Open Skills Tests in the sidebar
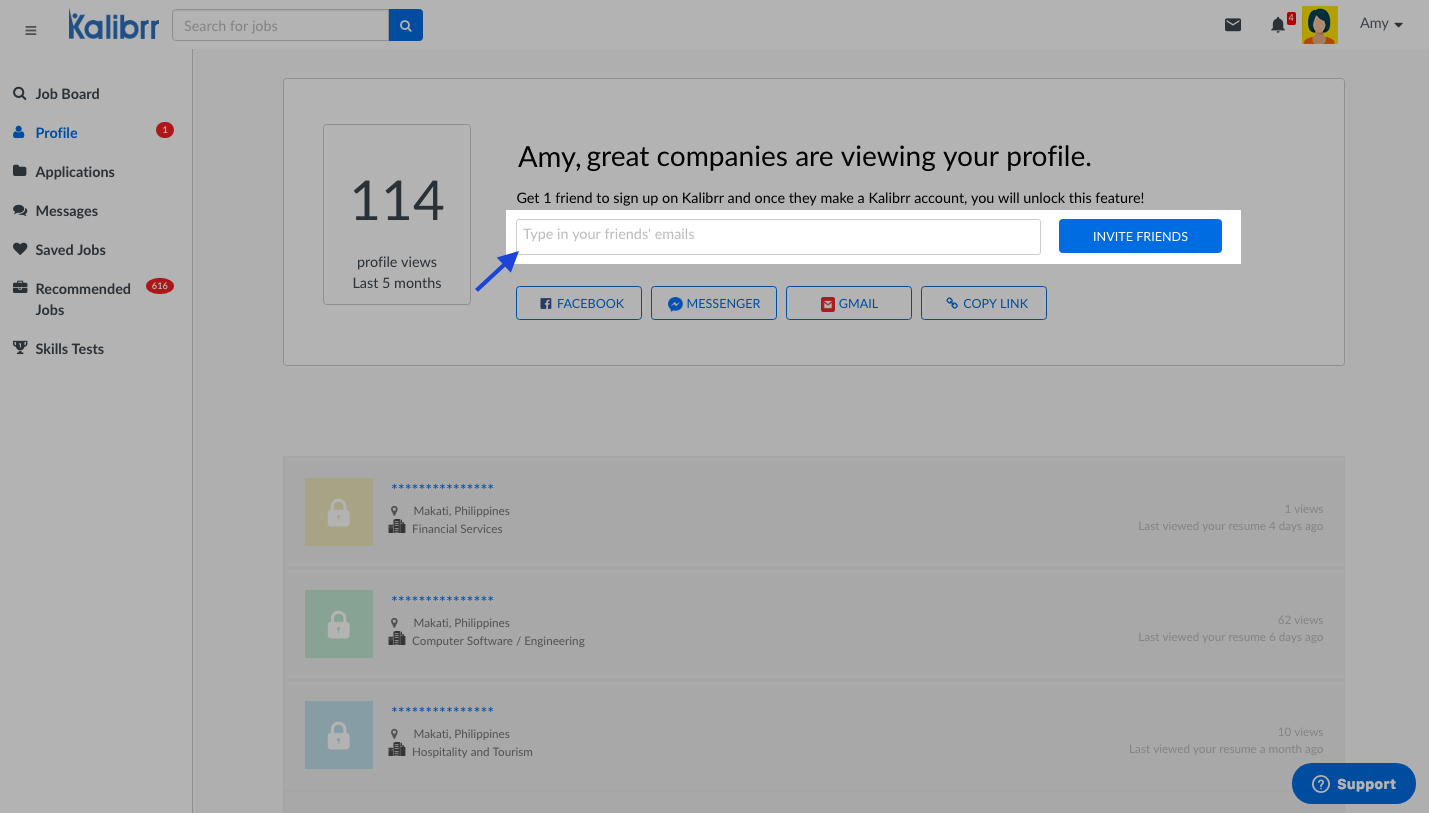The width and height of the screenshot is (1429, 813). coord(69,349)
